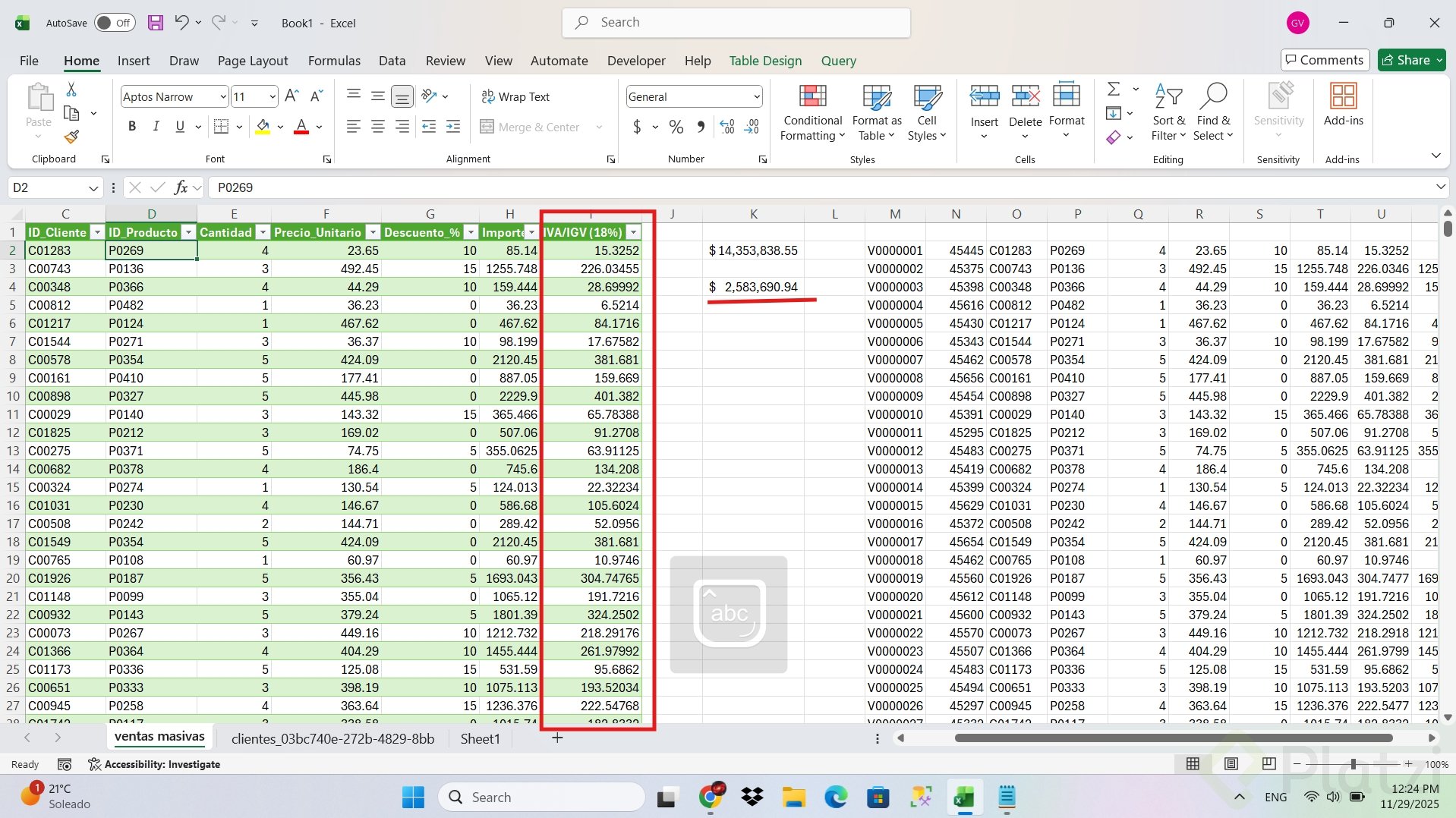
Task: Toggle Wrap Text for the cell
Action: coord(515,97)
